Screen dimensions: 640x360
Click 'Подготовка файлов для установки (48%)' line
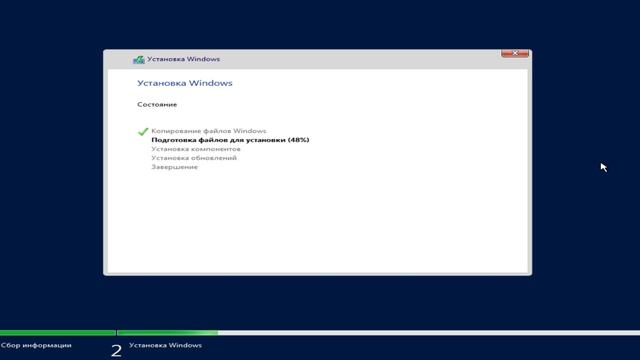230,140
